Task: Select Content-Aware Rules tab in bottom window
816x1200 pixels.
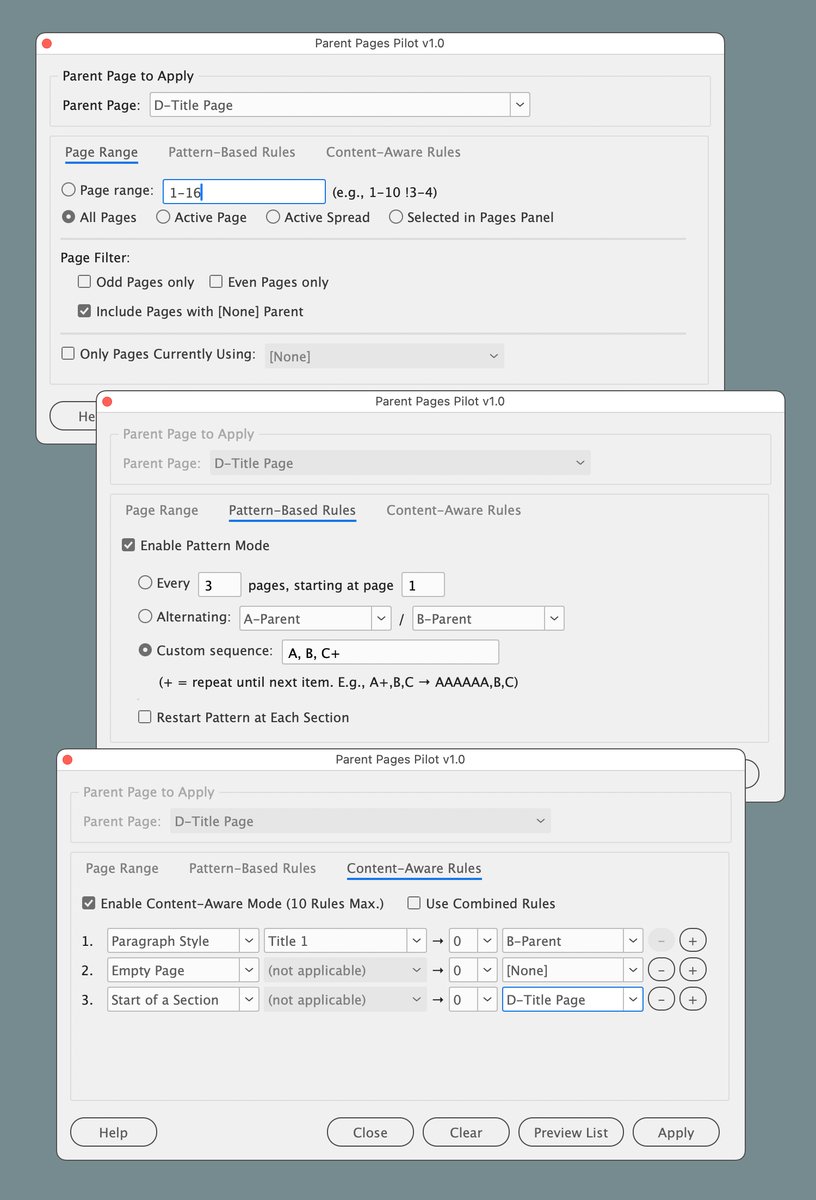Action: pos(414,869)
